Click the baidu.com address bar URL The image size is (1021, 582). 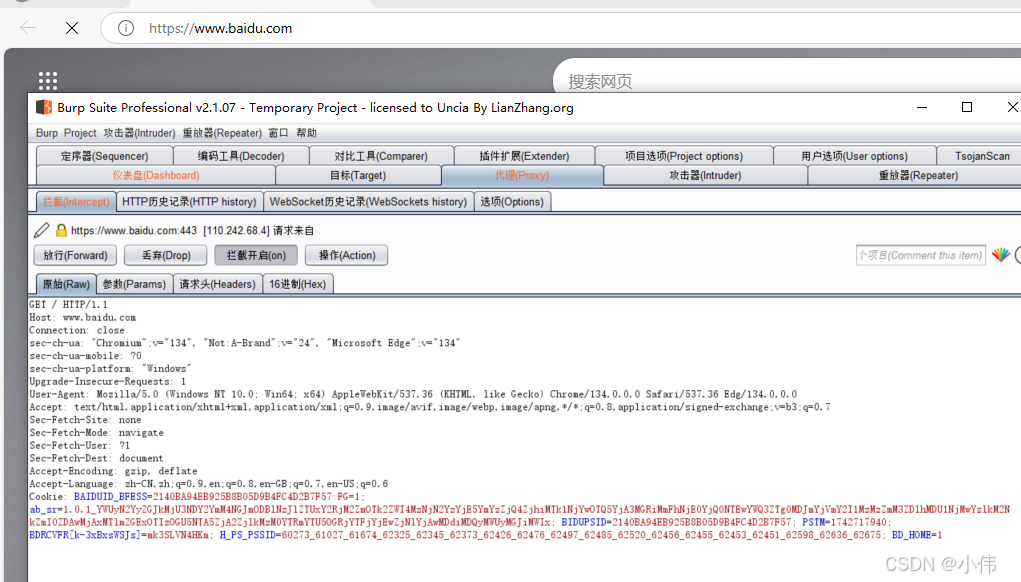220,28
